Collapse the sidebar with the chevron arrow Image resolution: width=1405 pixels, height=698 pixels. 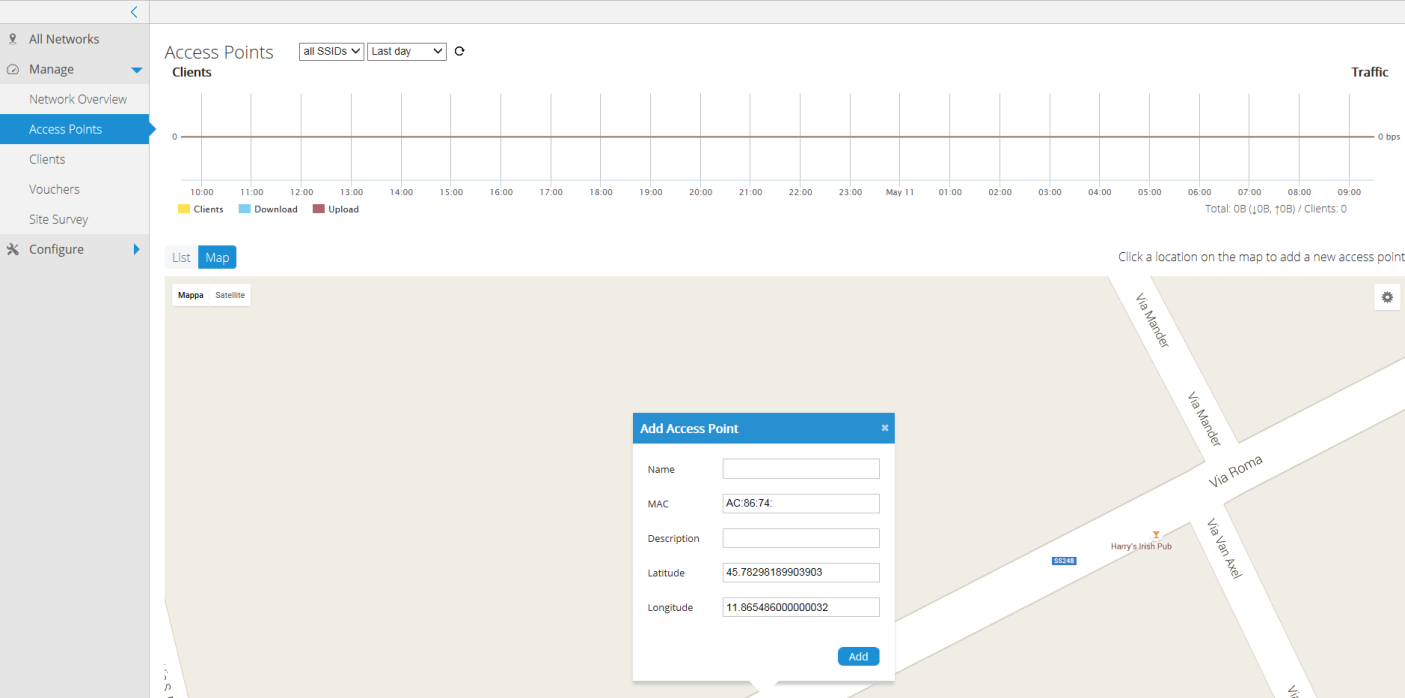(x=134, y=12)
